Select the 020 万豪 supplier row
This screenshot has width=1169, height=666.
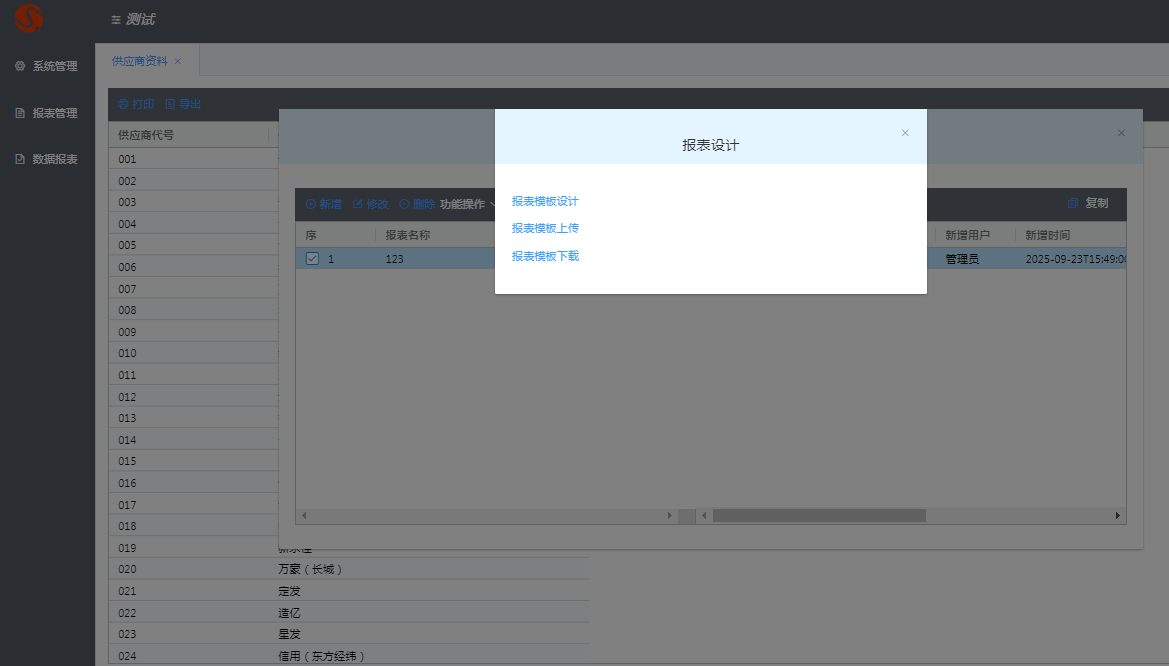pyautogui.click(x=200, y=569)
